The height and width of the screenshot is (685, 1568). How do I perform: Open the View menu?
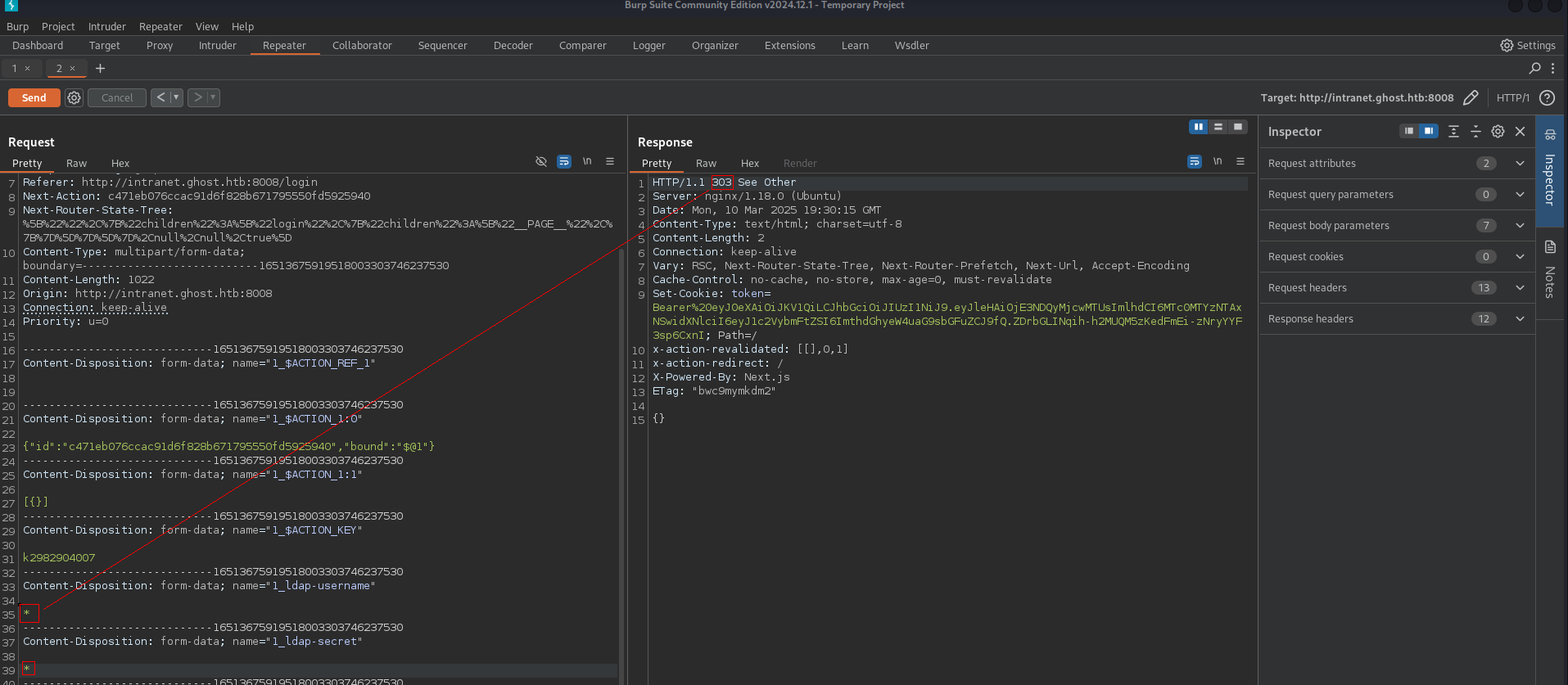pyautogui.click(x=207, y=26)
